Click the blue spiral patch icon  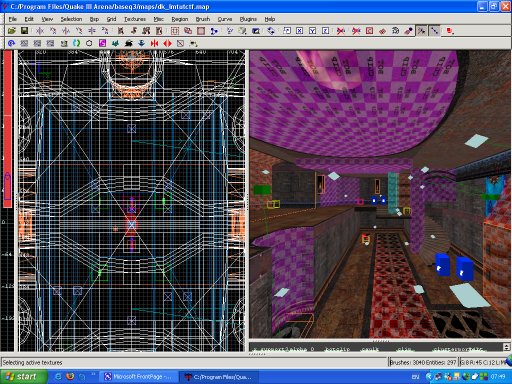point(11,43)
